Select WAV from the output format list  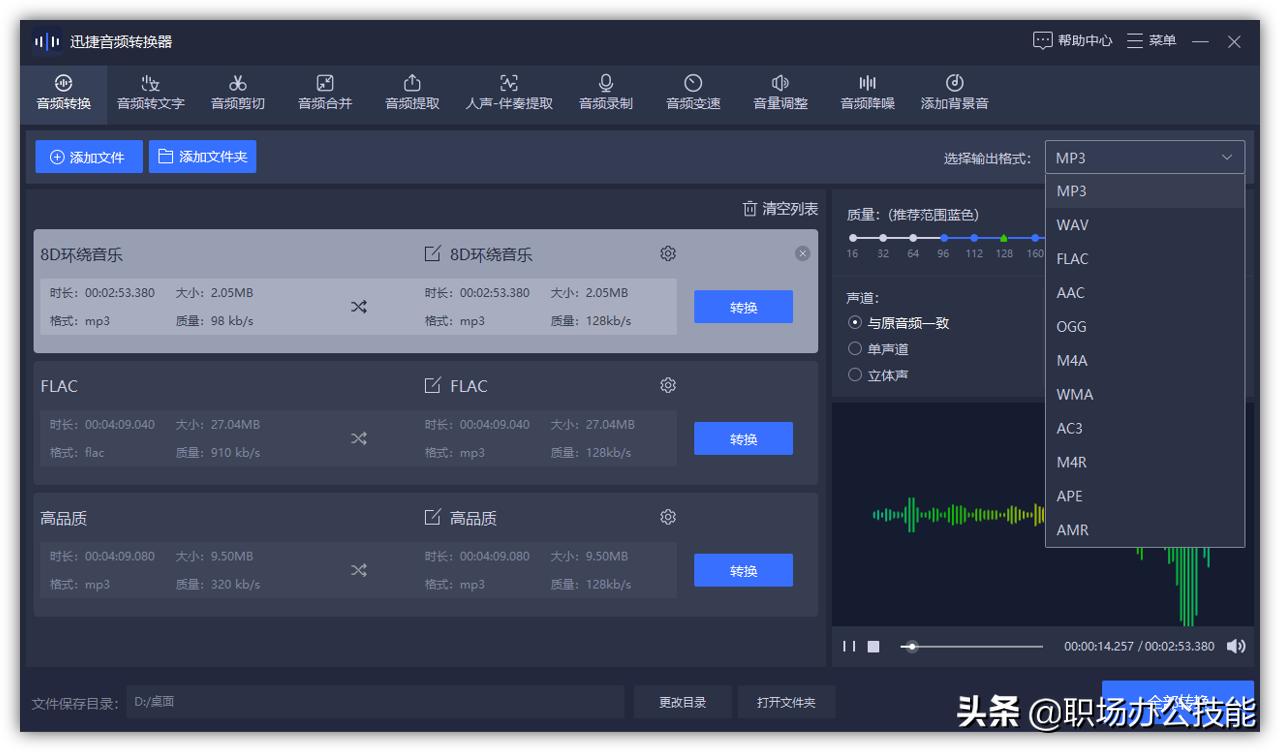coord(1072,225)
